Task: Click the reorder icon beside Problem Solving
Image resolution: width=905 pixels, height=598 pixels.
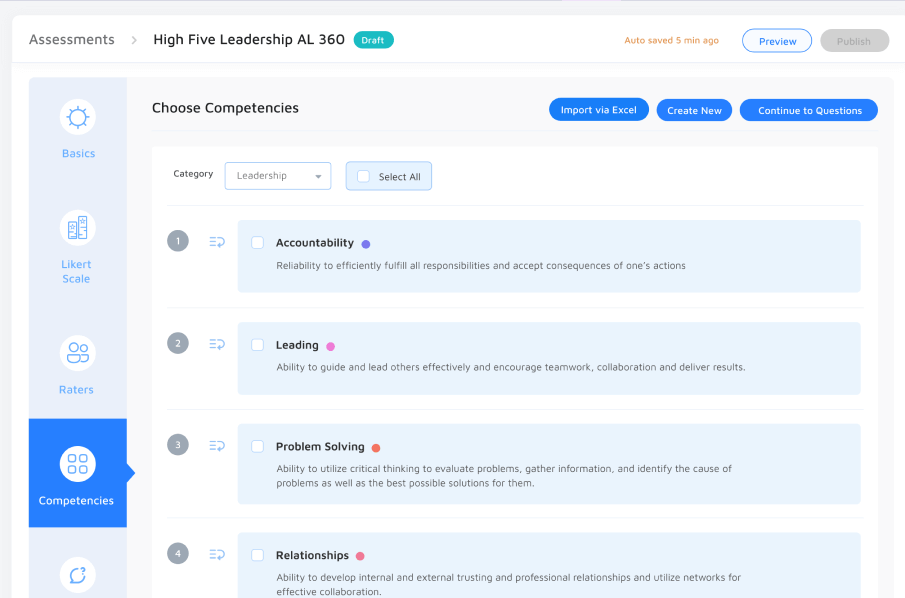Action: [217, 446]
